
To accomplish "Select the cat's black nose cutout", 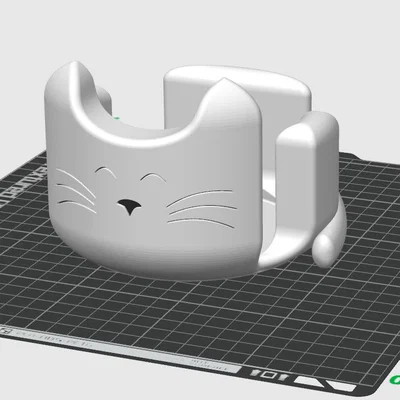I will tap(129, 206).
